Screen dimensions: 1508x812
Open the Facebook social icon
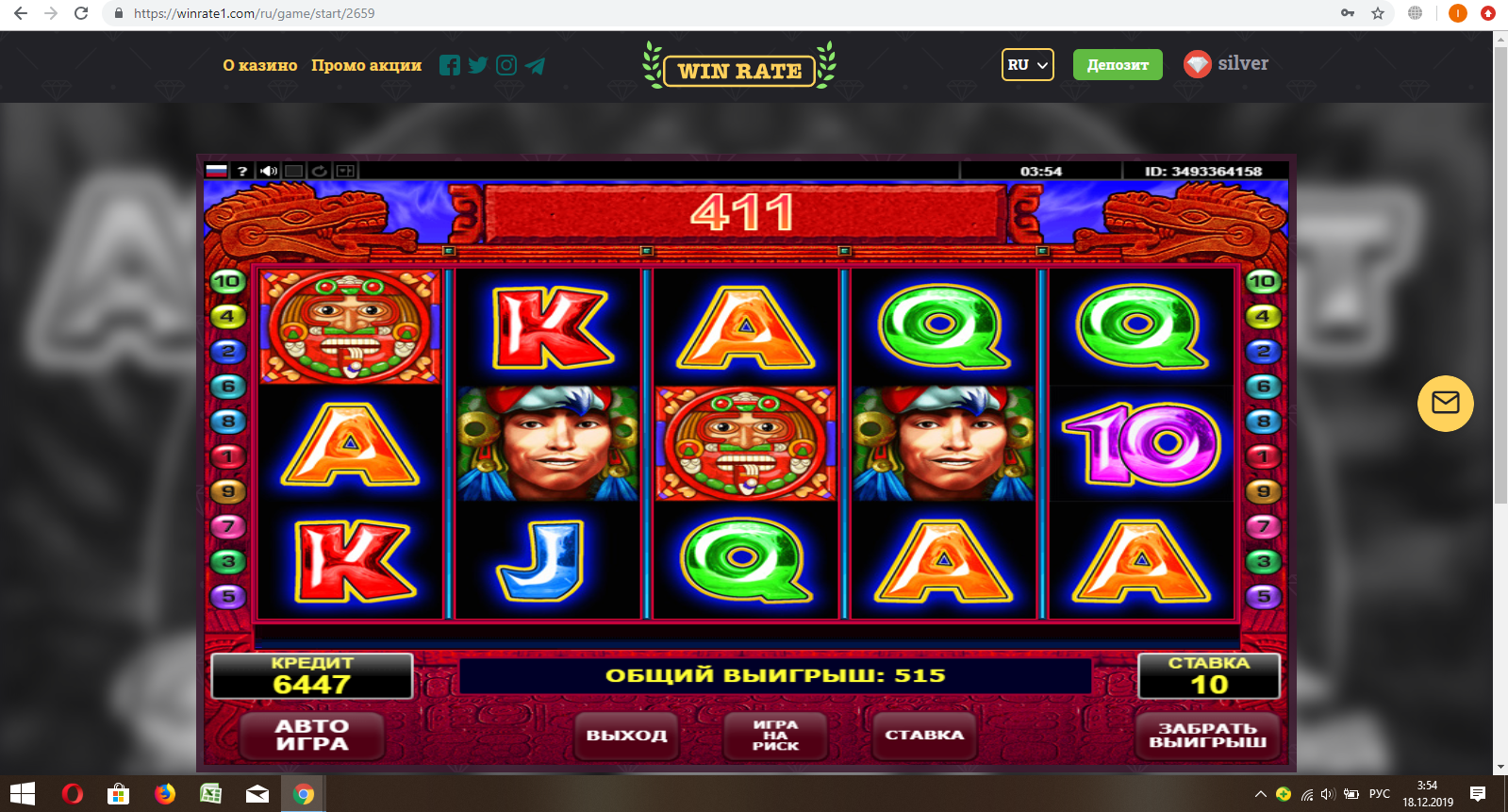450,65
